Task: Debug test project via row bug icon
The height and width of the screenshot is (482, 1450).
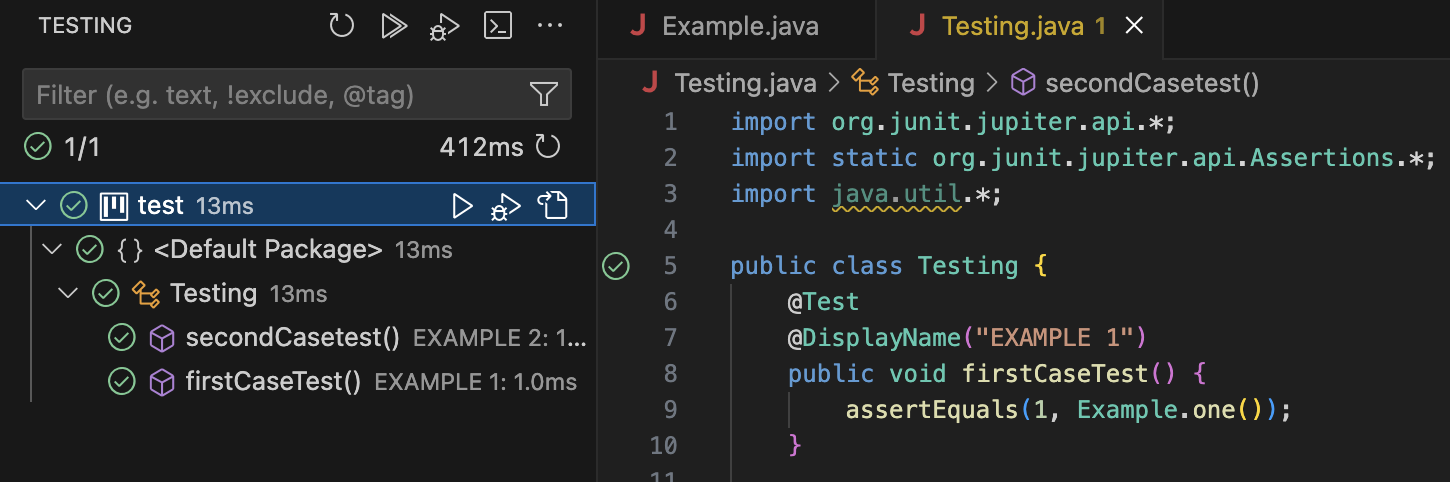Action: 505,206
